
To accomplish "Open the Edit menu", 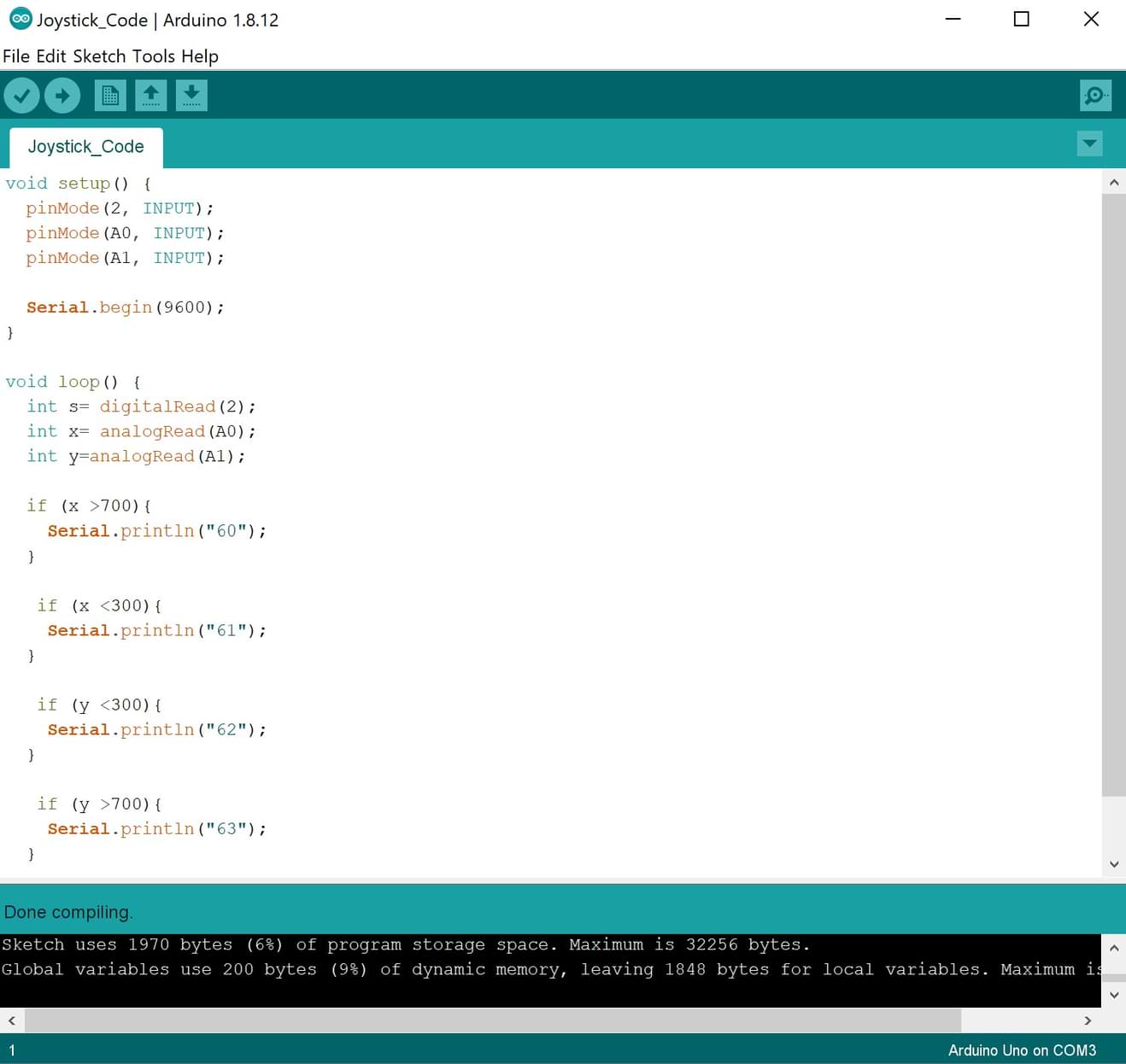I will pyautogui.click(x=51, y=56).
